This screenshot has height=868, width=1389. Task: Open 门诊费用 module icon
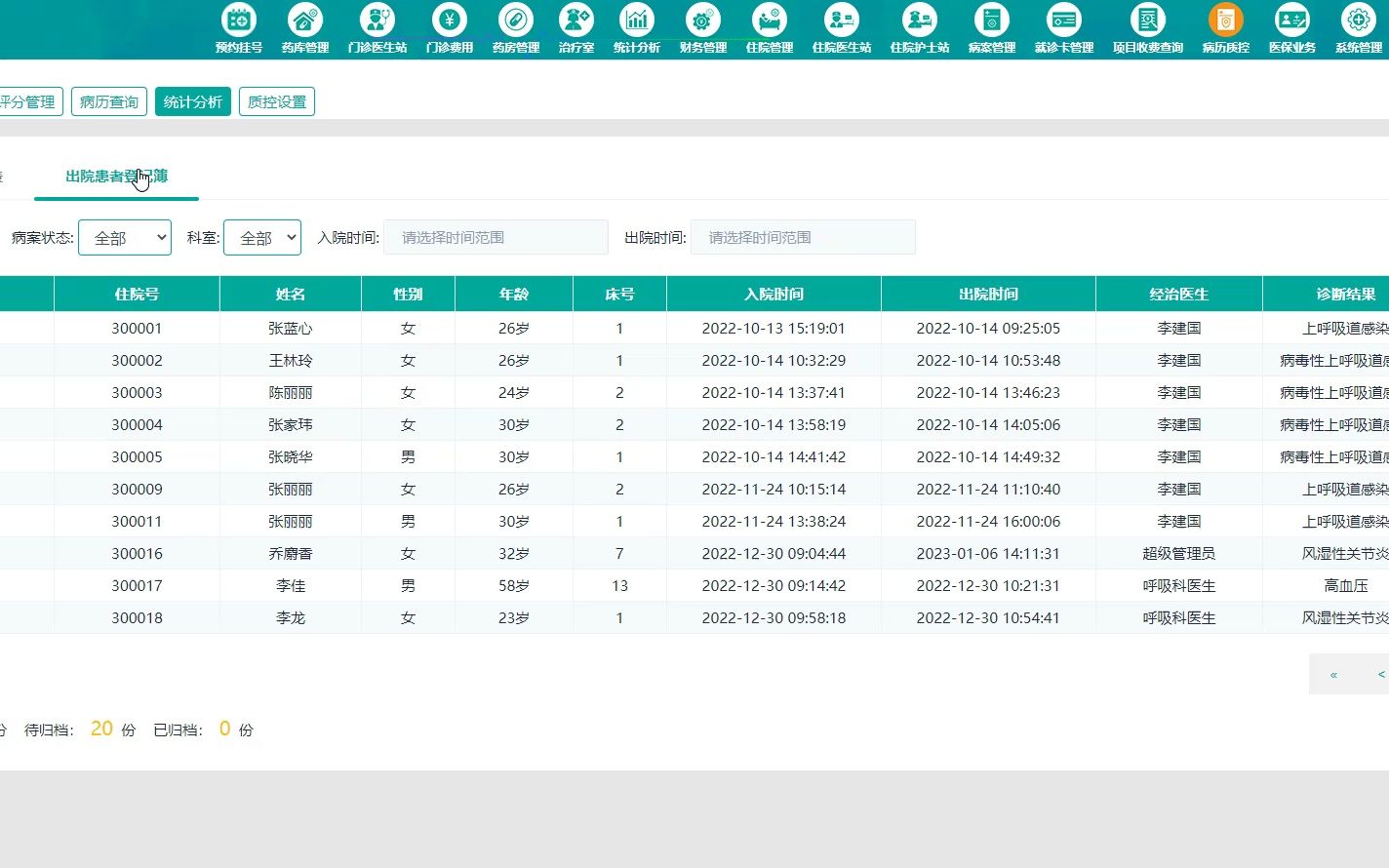[x=450, y=20]
